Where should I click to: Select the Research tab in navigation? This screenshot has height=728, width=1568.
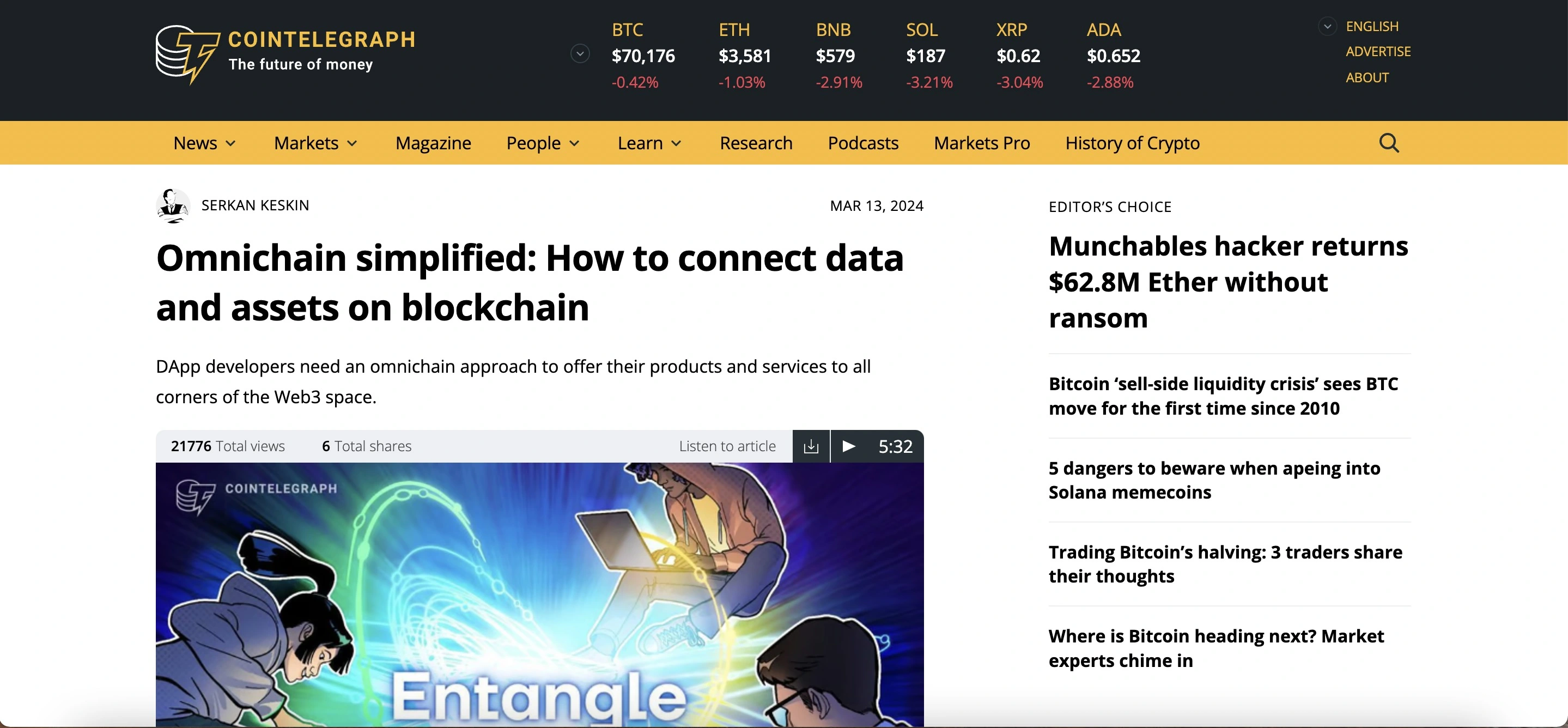(x=756, y=142)
